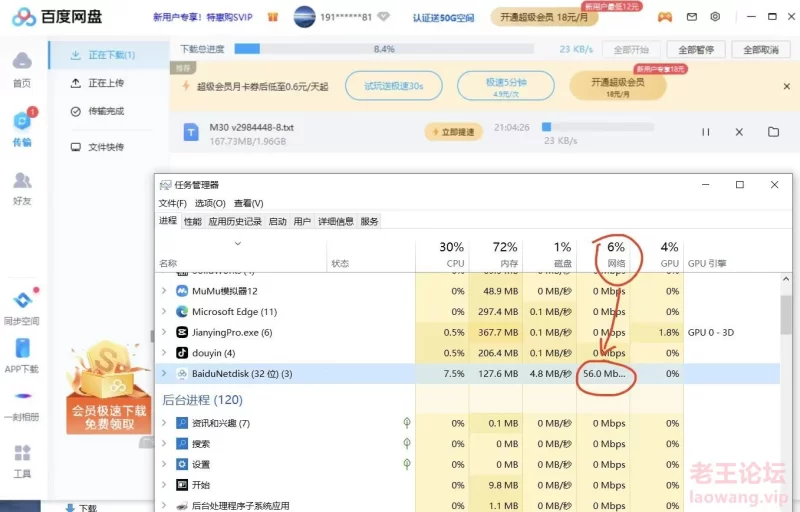Viewport: 800px width, 512px height.
Task: Open 一刻相册 album in sidebar
Action: tap(22, 406)
